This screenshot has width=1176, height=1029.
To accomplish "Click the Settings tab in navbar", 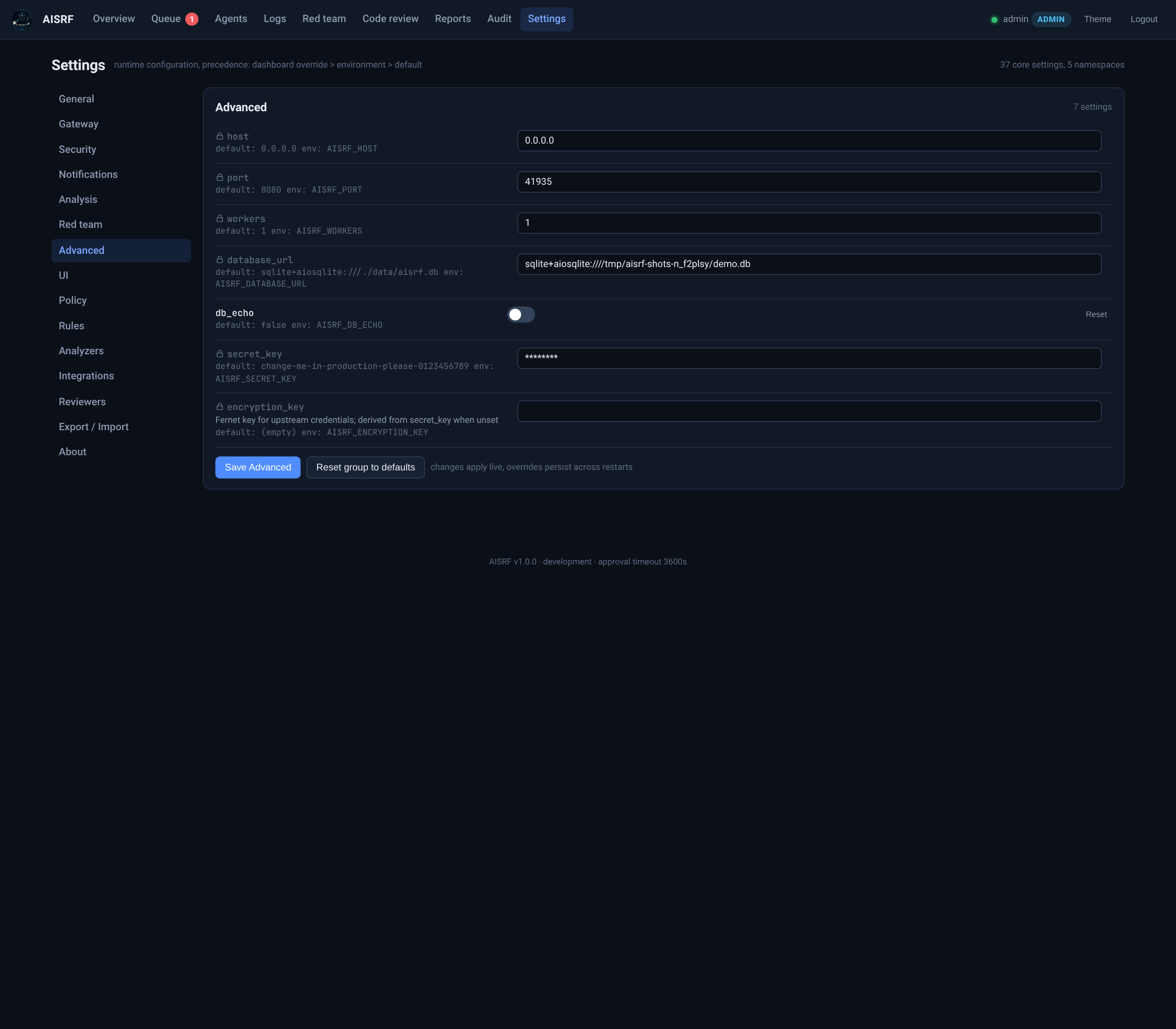I will tap(547, 19).
